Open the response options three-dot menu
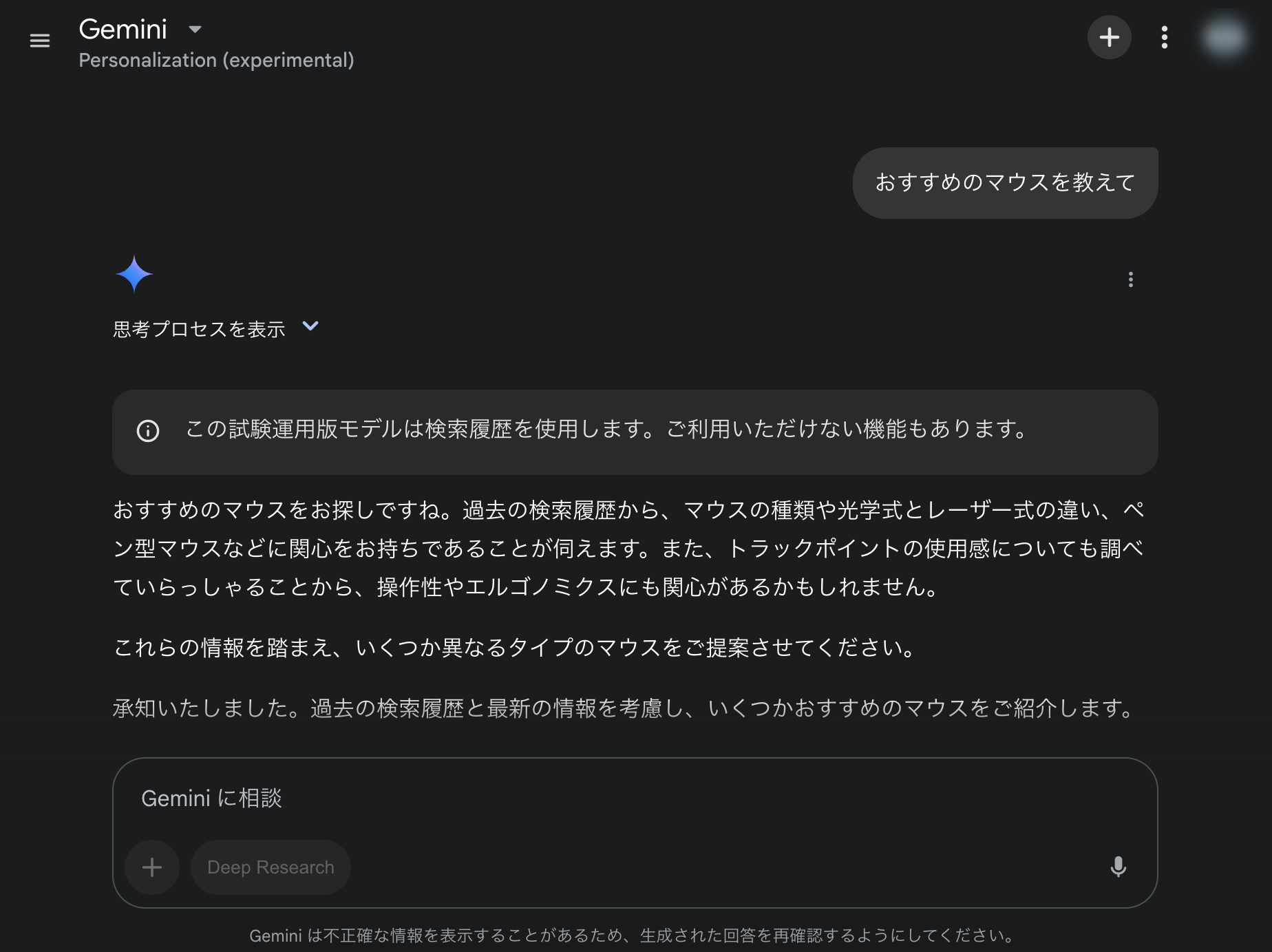The image size is (1272, 952). [x=1130, y=279]
